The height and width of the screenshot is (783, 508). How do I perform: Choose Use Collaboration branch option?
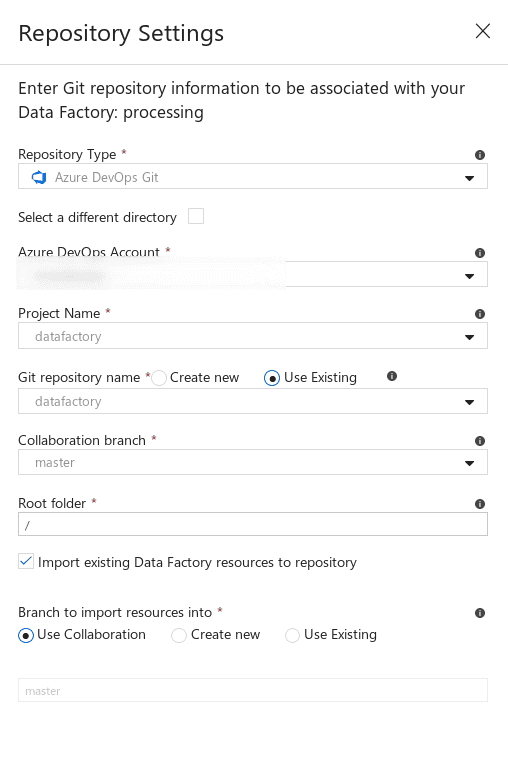pos(26,635)
